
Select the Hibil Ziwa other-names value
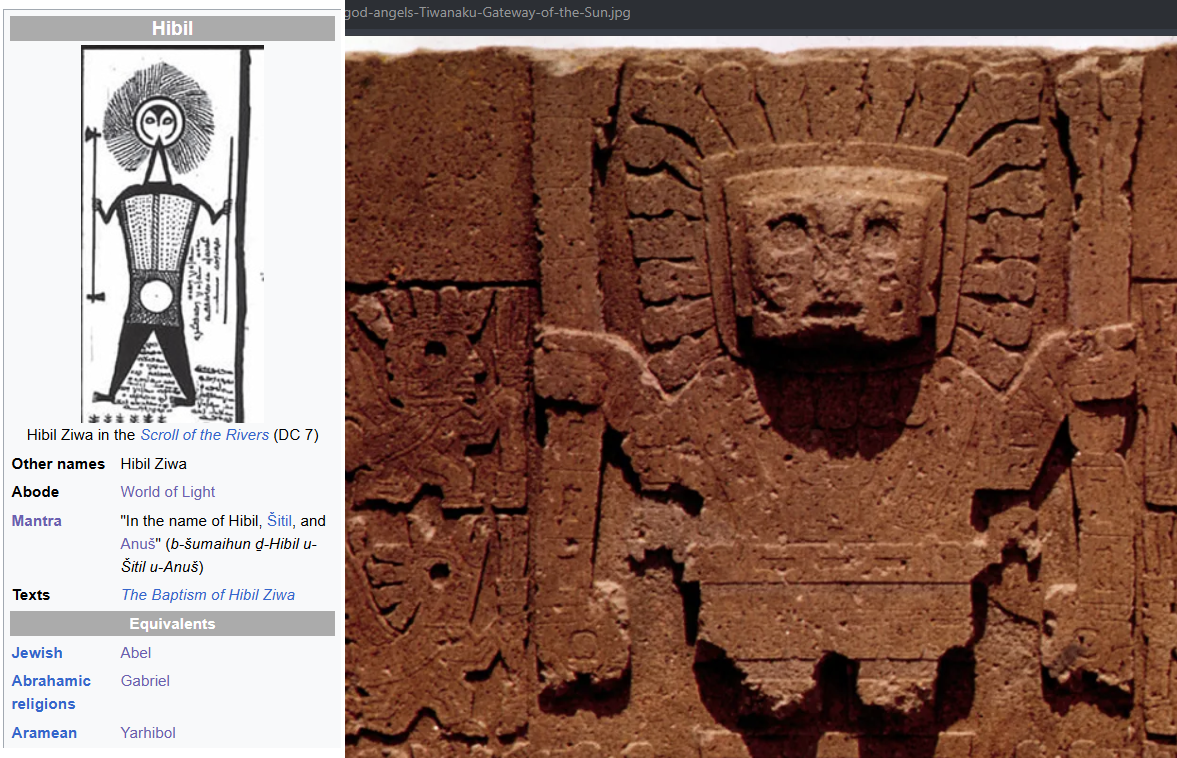click(154, 465)
